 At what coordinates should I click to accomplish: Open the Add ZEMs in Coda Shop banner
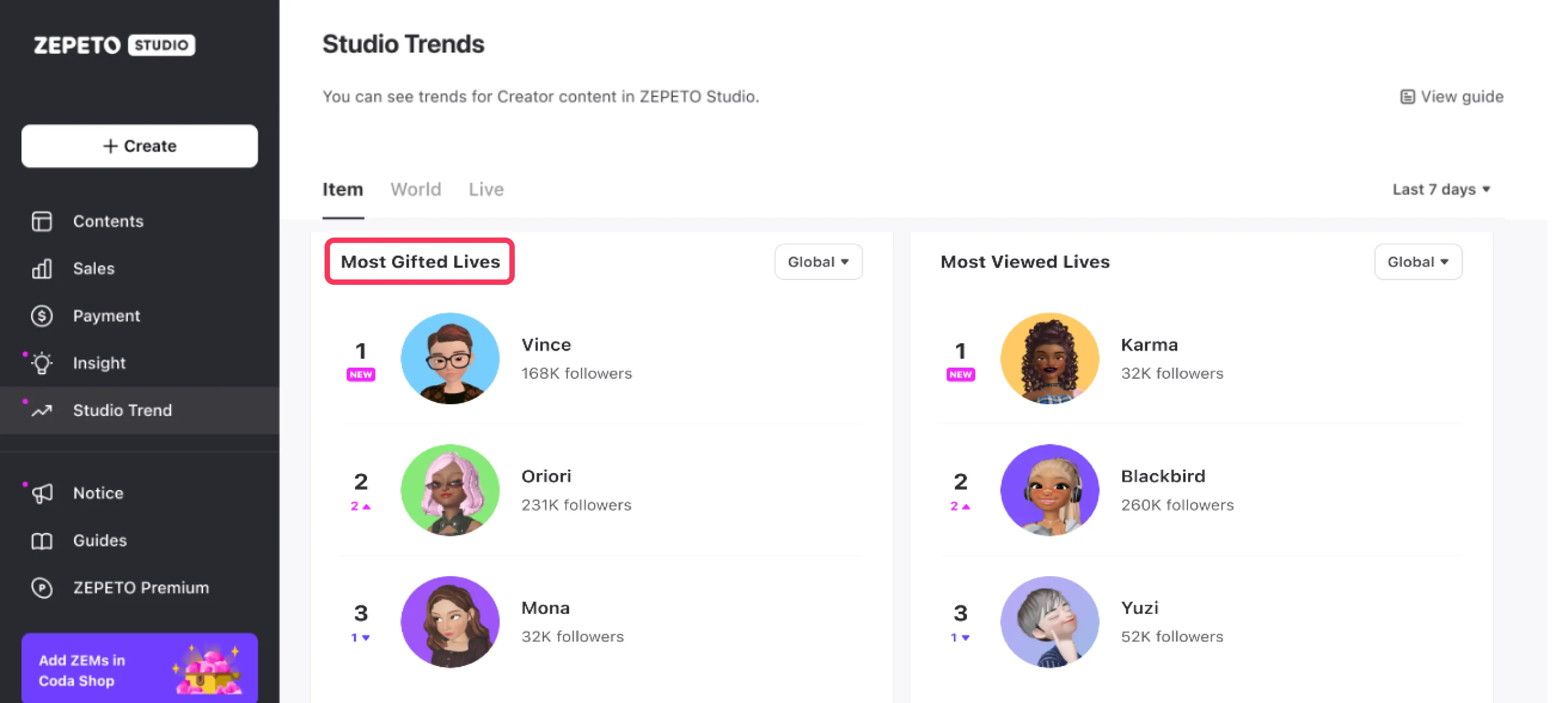139,668
